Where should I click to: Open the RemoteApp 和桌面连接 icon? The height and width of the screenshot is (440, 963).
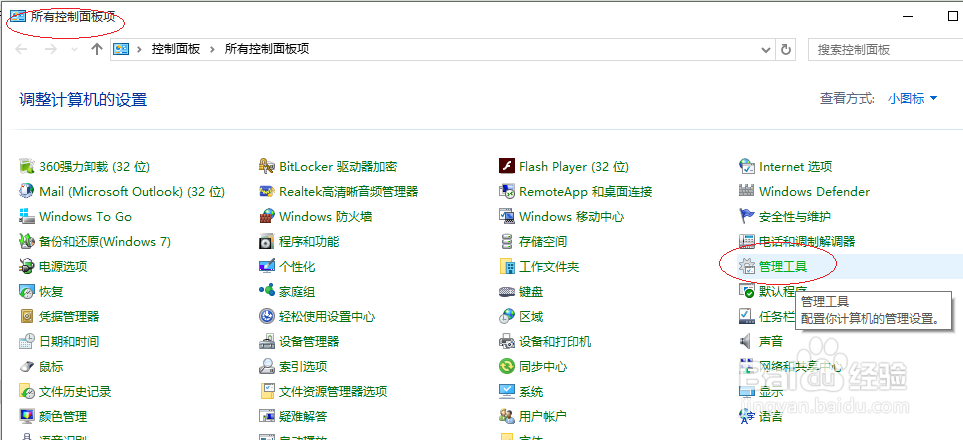pyautogui.click(x=506, y=192)
